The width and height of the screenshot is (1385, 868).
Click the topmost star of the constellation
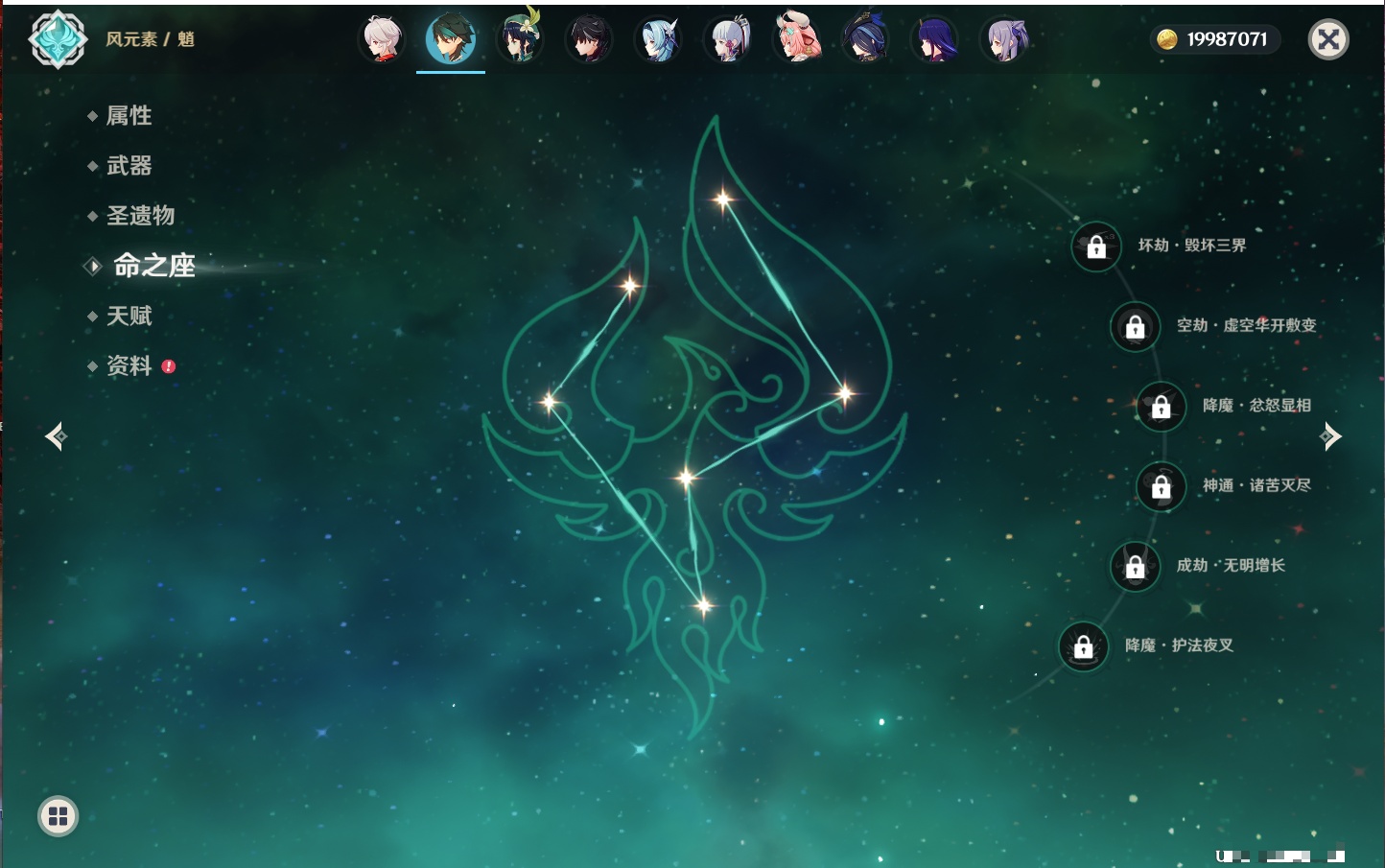[x=723, y=199]
